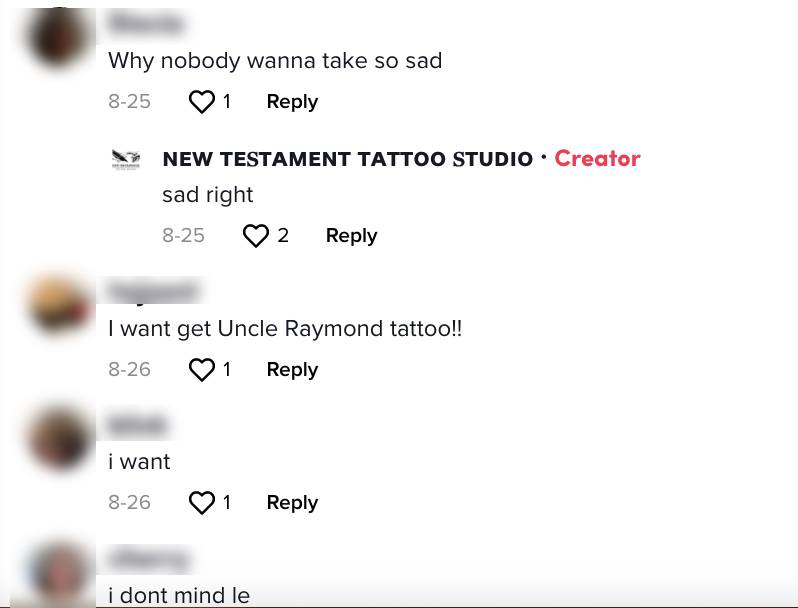The image size is (798, 608).
Task: Reply to "Why nobody wanna take so sad"
Action: point(292,102)
